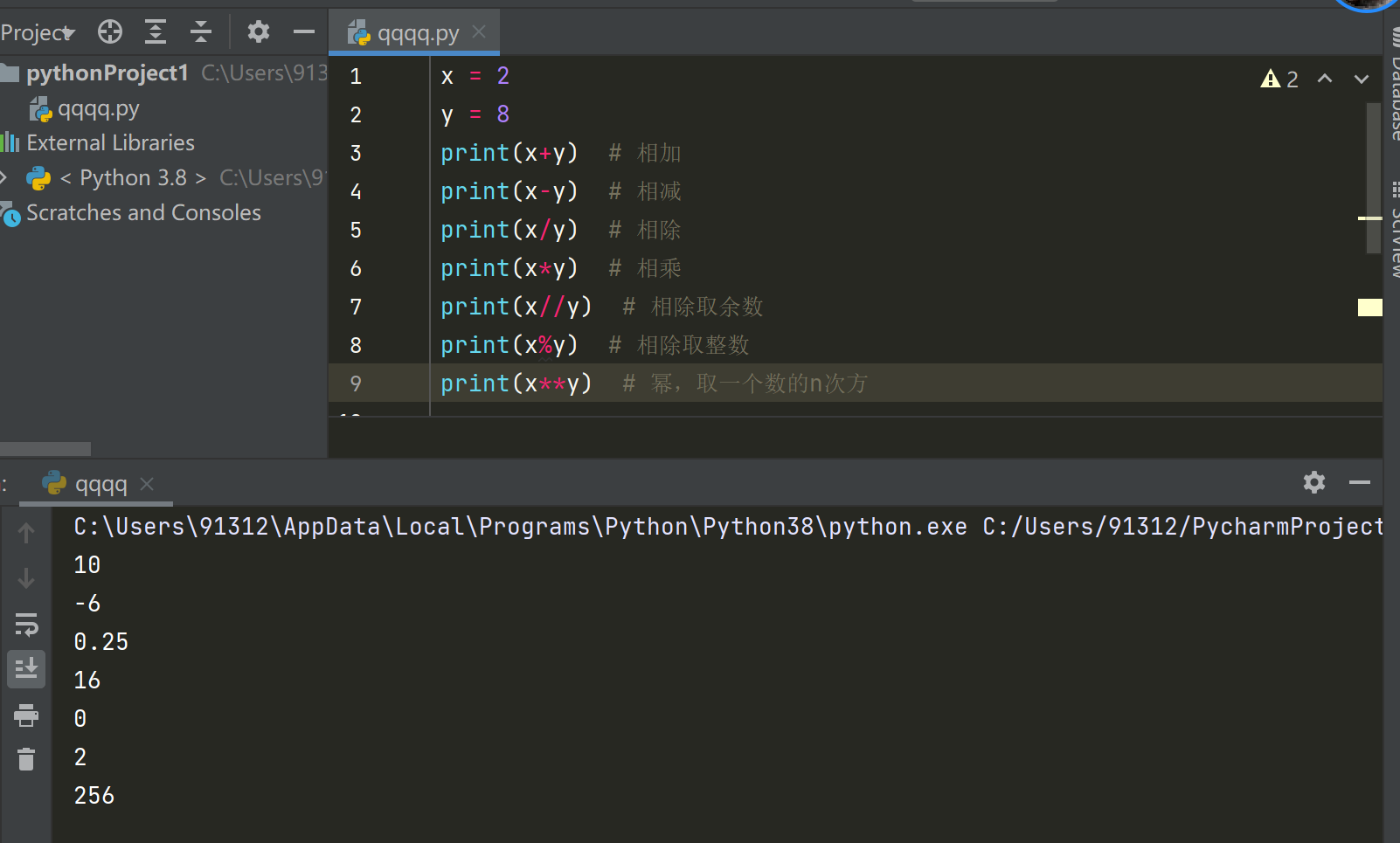1400x843 pixels.
Task: Select the pythonProject1 root folder
Action: pyautogui.click(x=107, y=73)
